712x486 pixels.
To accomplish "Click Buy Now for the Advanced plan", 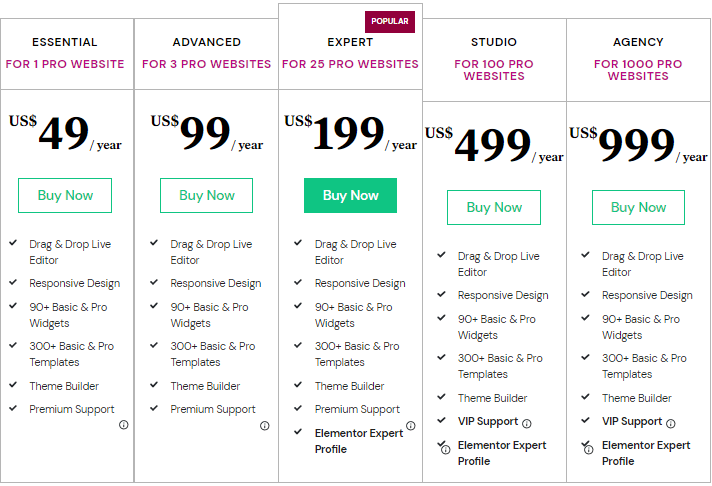I will (207, 195).
